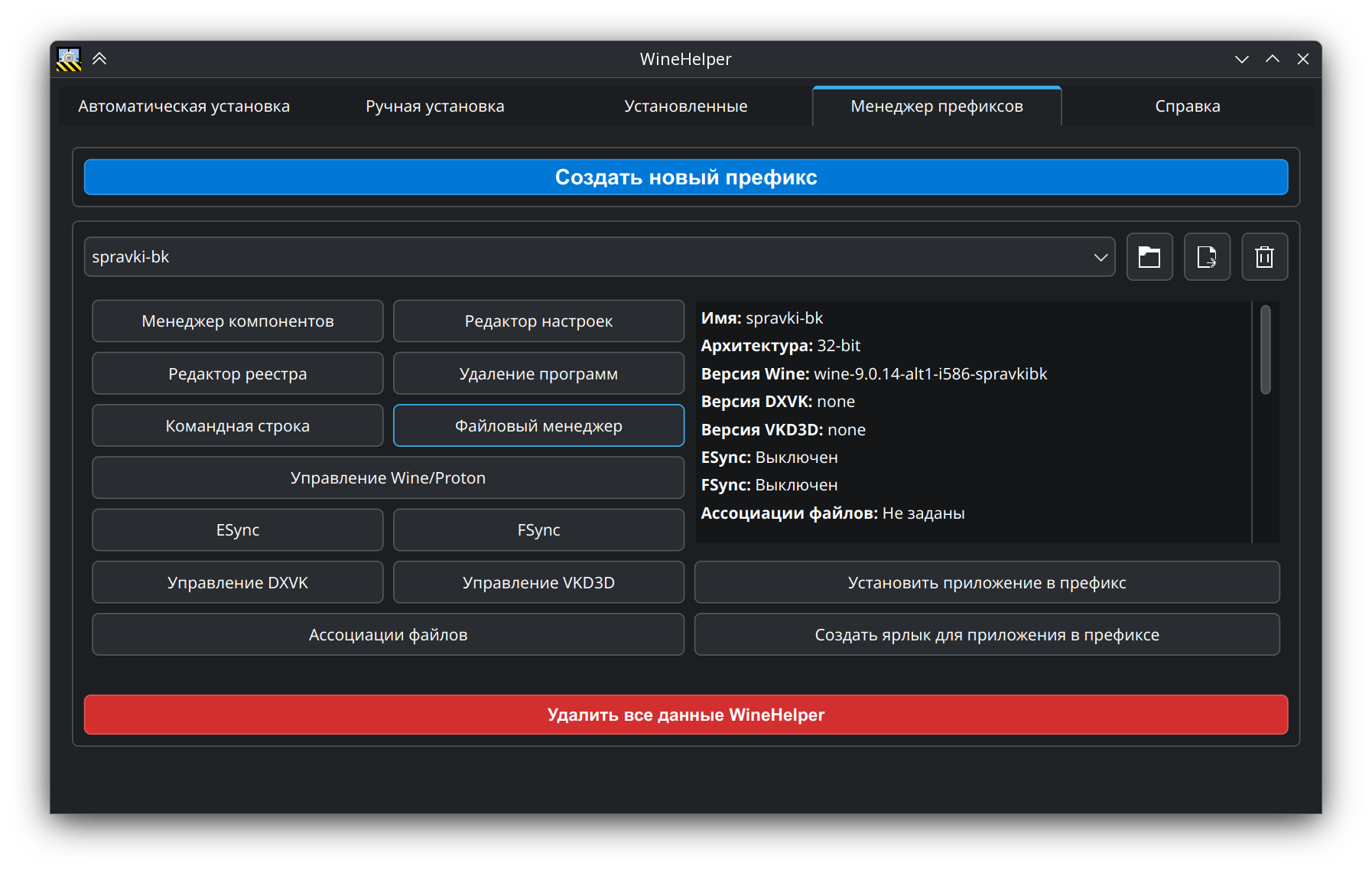
Task: Click the prefix info panel scrollbar
Action: click(1265, 350)
